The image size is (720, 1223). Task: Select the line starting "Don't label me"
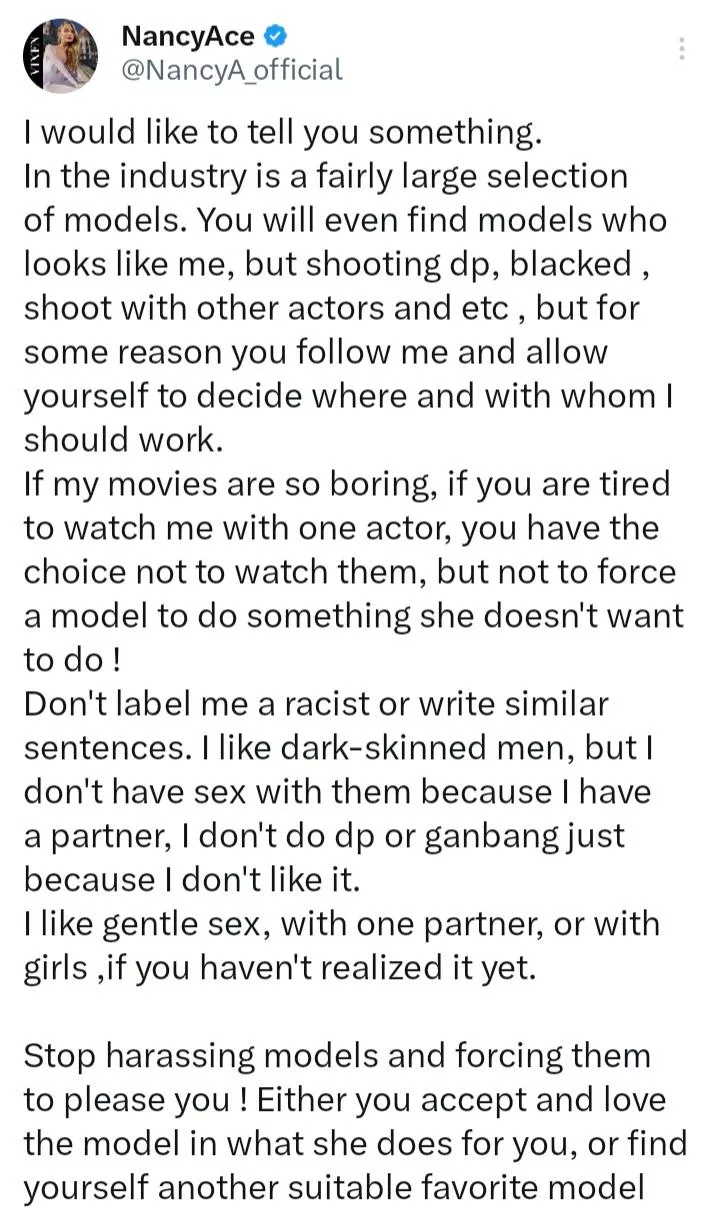[x=316, y=704]
